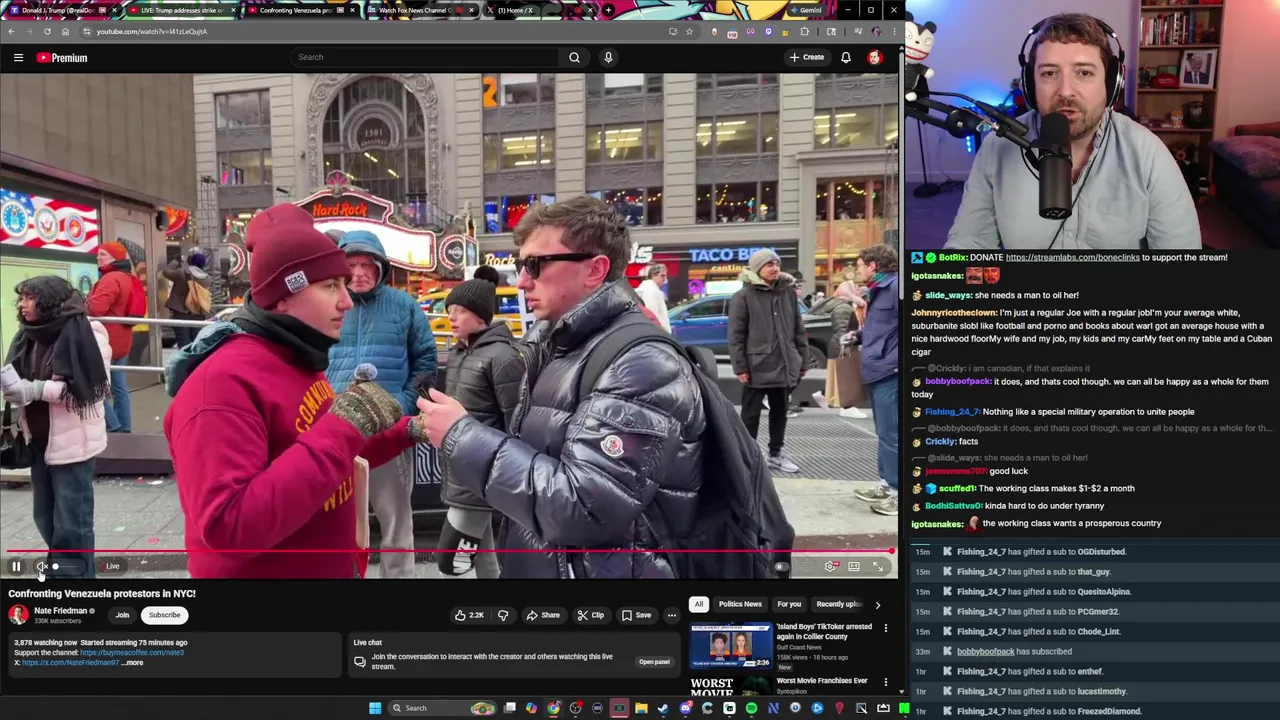
Task: Click the magnifier search button
Action: pyautogui.click(x=574, y=57)
